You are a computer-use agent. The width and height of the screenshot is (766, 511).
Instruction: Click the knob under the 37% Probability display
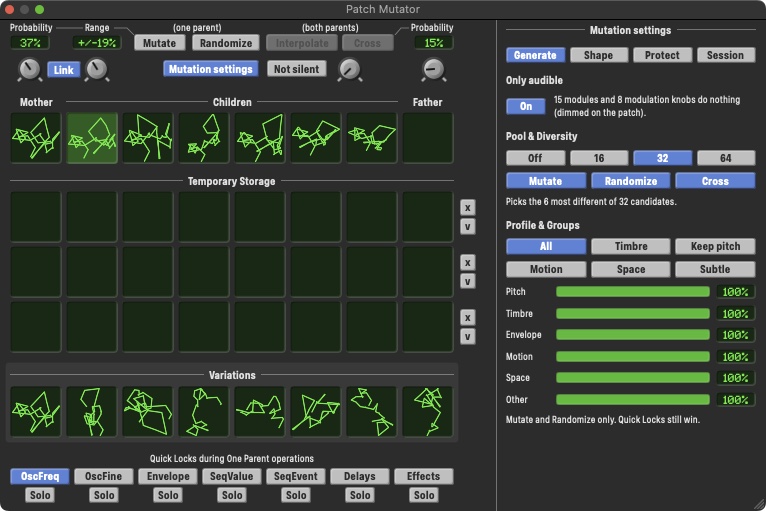(x=29, y=69)
